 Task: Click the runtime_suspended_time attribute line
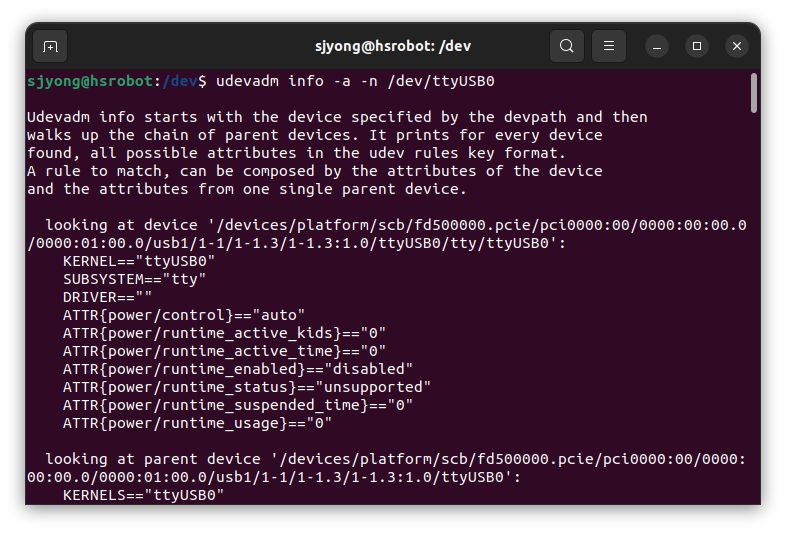[x=238, y=406]
